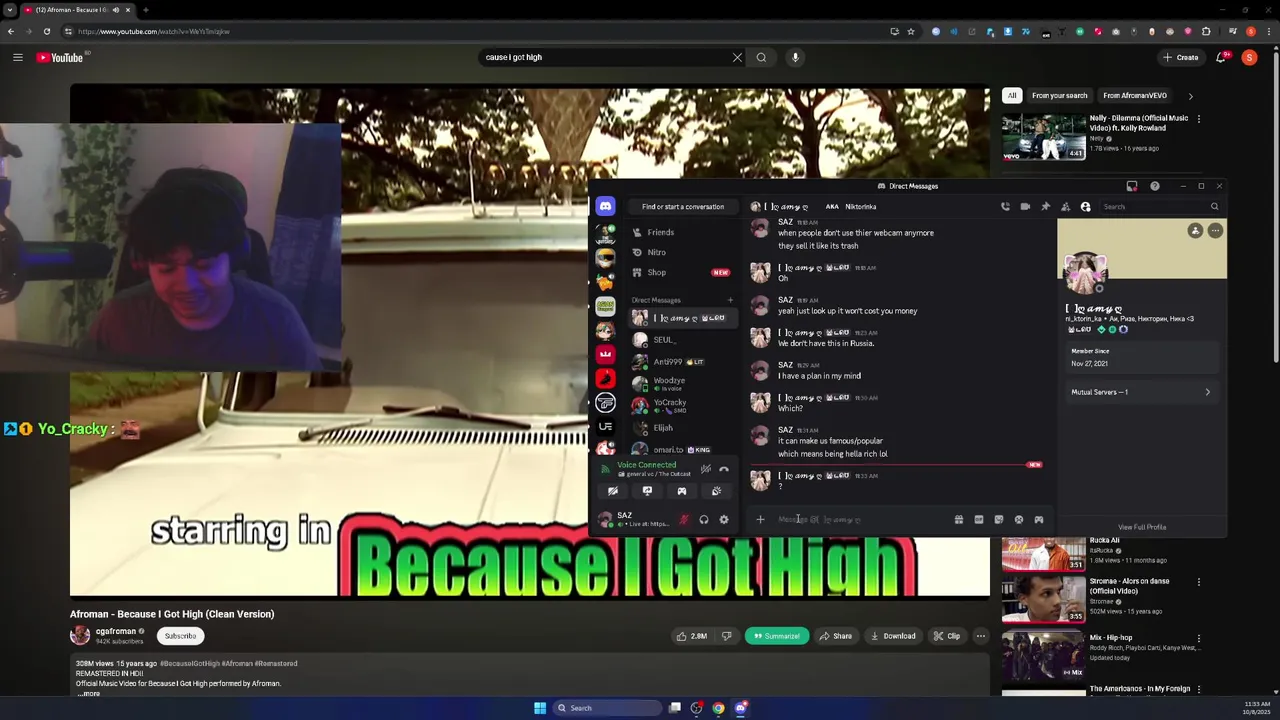Open SEUL_ direct message
The width and height of the screenshot is (1280, 720).
tap(682, 340)
